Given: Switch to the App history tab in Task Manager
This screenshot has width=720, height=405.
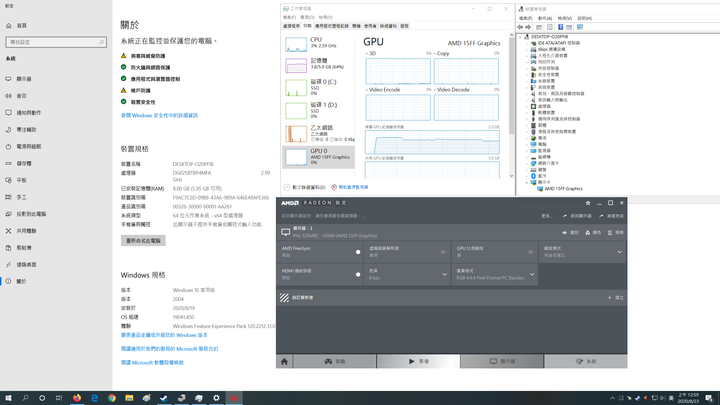Looking at the screenshot, I should click(332, 26).
